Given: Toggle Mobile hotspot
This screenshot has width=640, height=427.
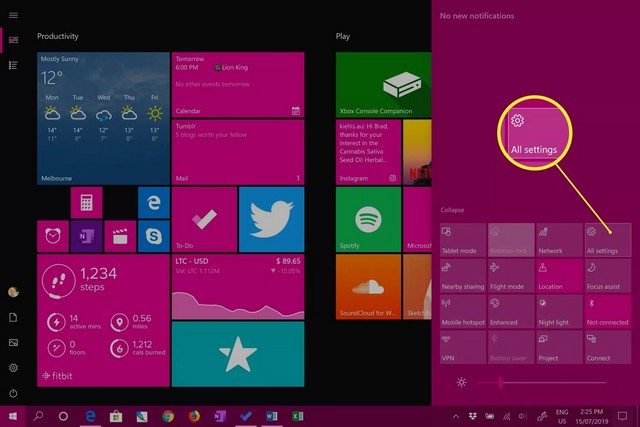Looking at the screenshot, I should click(463, 311).
